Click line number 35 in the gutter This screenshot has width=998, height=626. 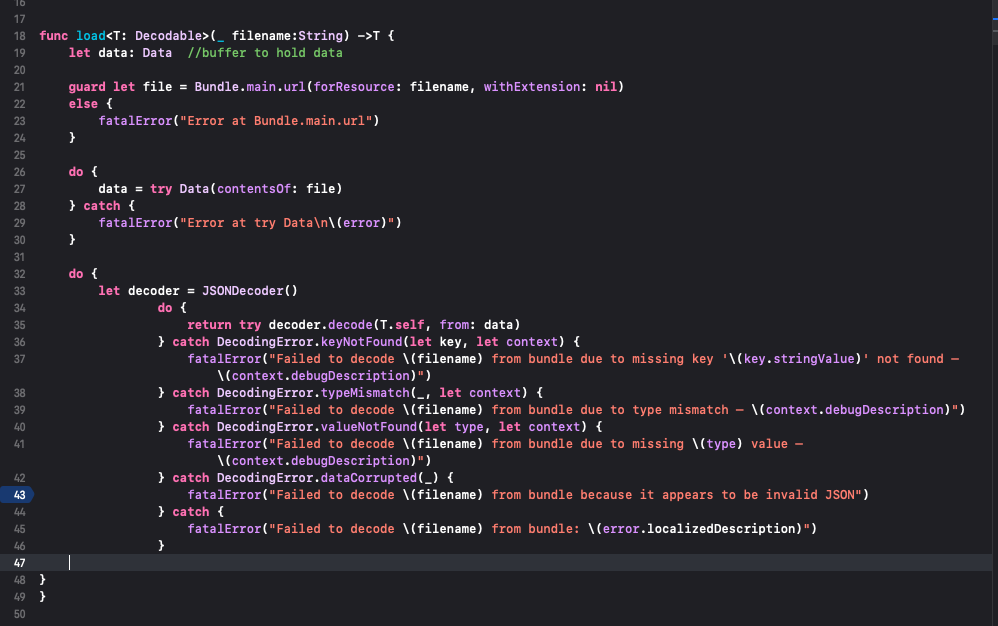coord(19,325)
